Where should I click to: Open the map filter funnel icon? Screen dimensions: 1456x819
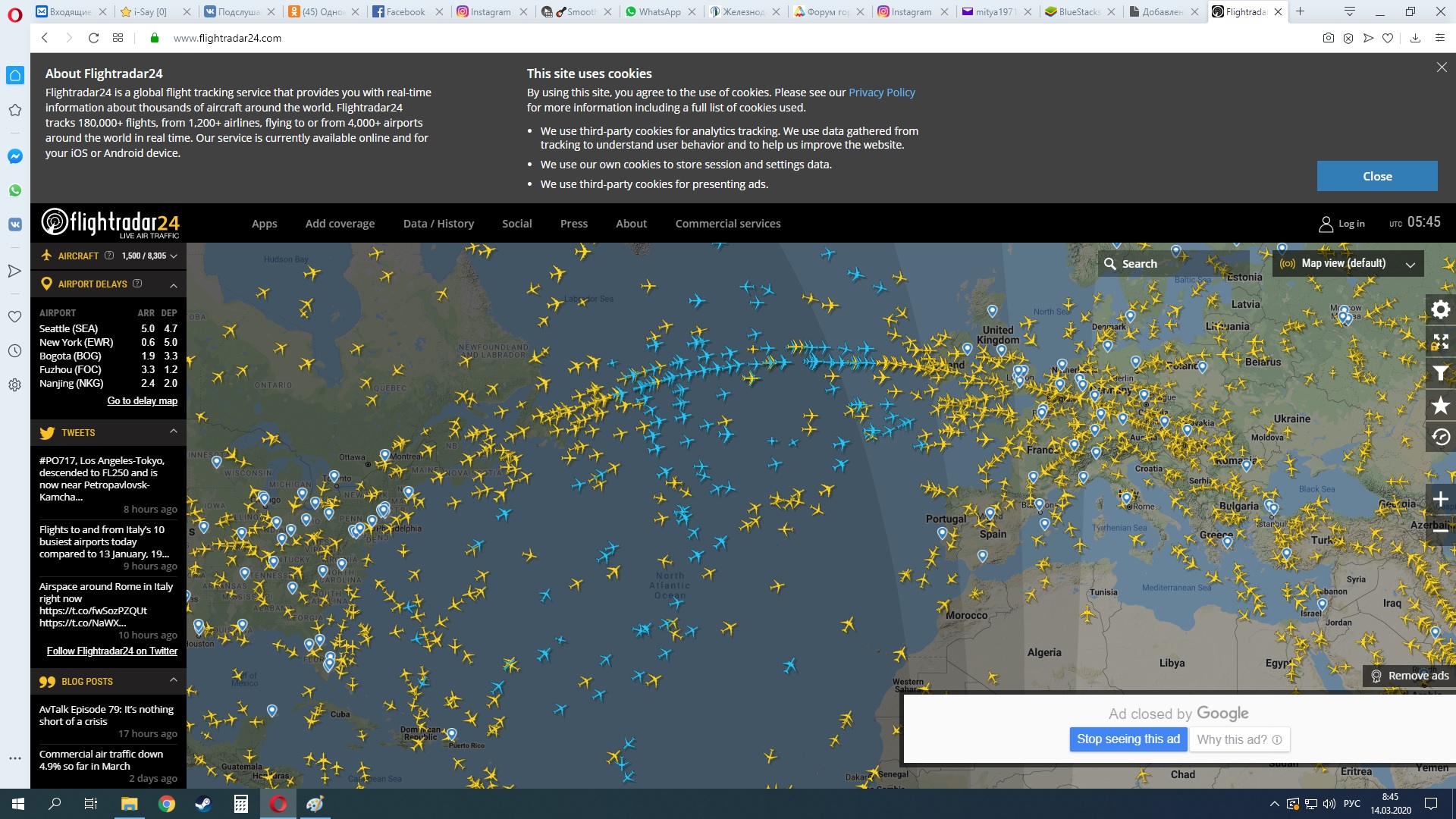tap(1440, 373)
